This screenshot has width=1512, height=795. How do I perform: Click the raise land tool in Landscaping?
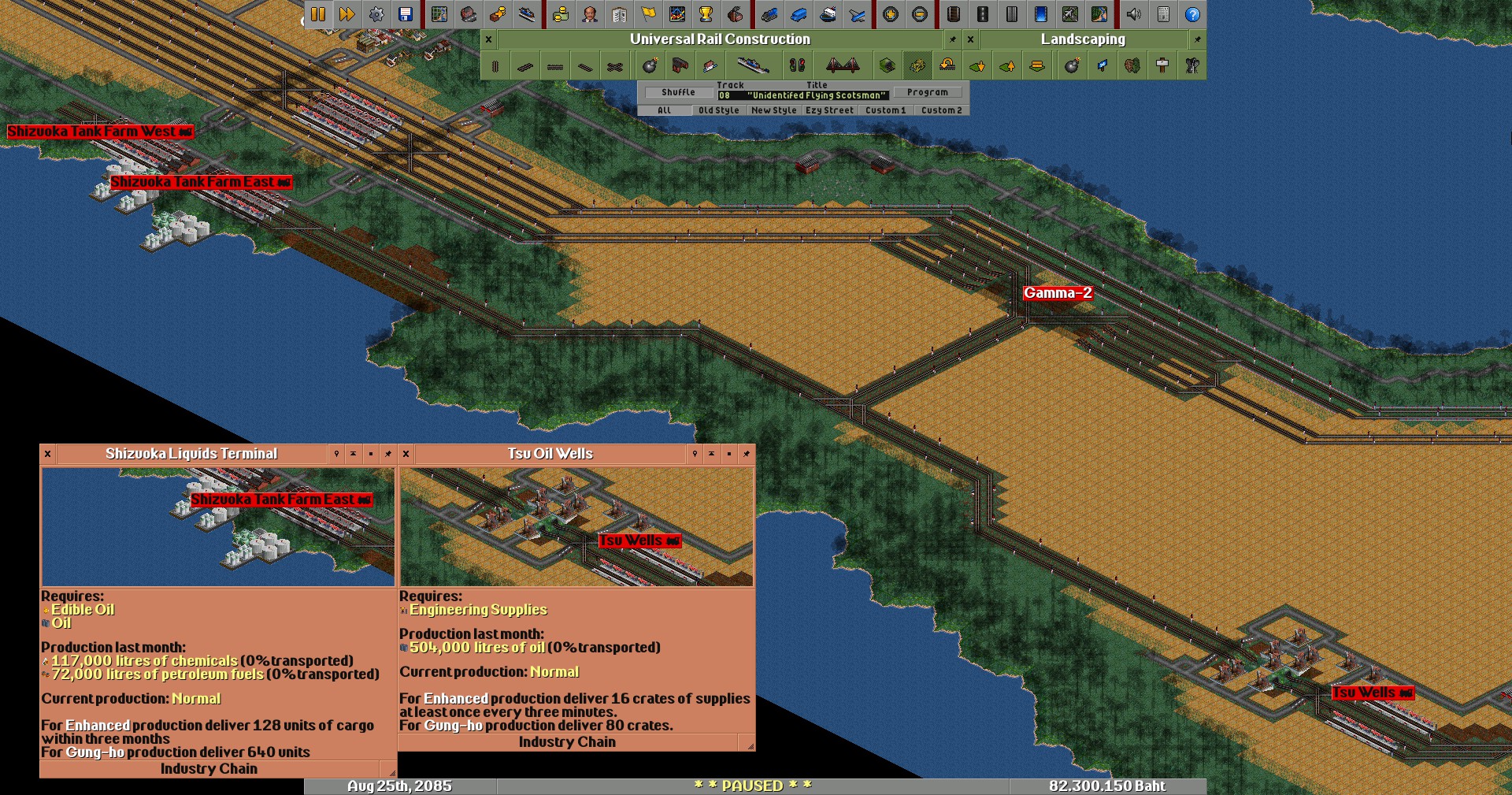[1007, 66]
